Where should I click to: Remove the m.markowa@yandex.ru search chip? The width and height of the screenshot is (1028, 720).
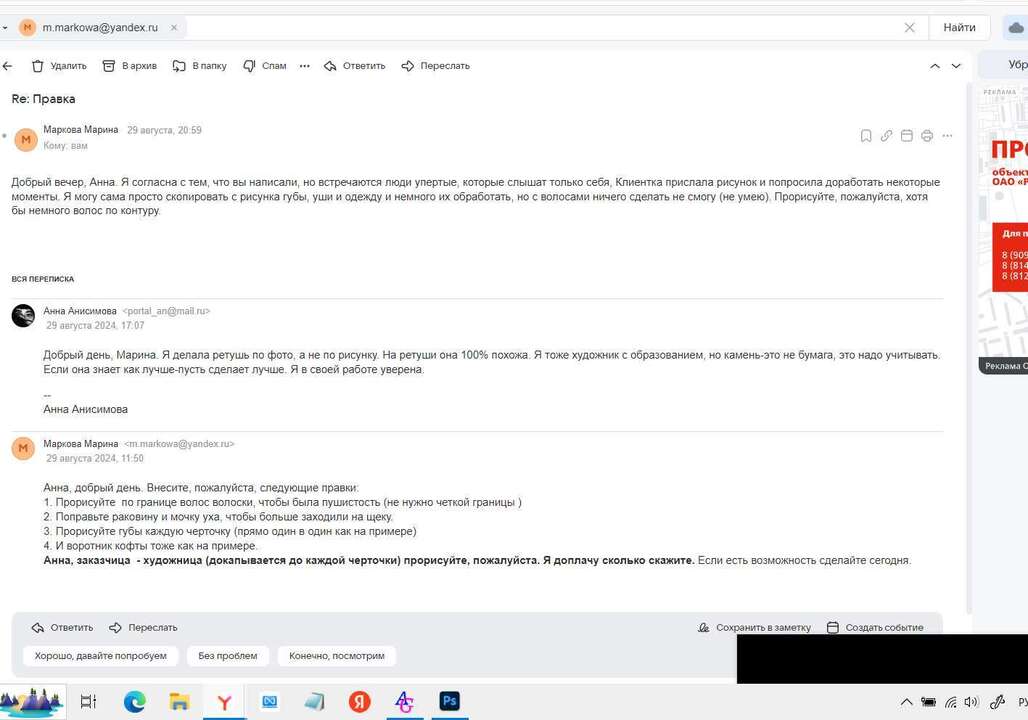point(173,28)
